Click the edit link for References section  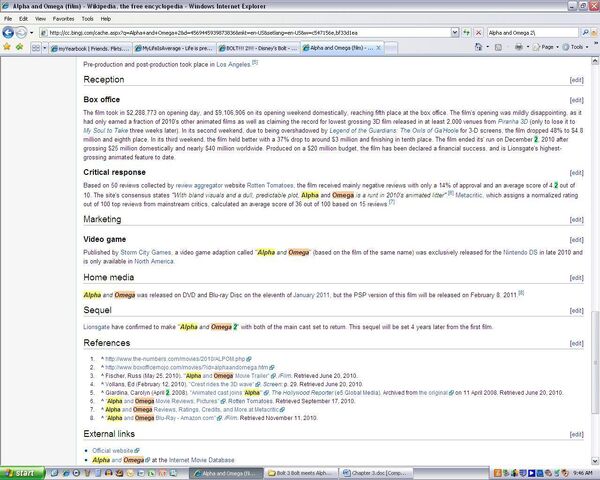[x=576, y=343]
